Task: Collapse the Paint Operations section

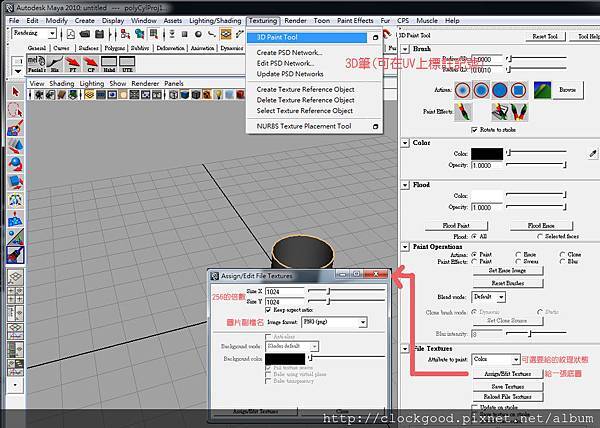Action: coord(405,247)
